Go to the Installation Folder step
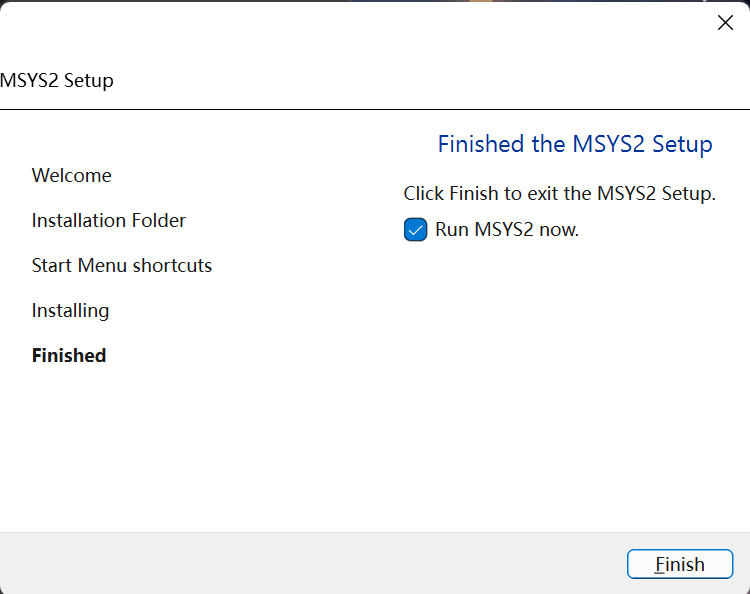750x594 pixels. click(109, 221)
